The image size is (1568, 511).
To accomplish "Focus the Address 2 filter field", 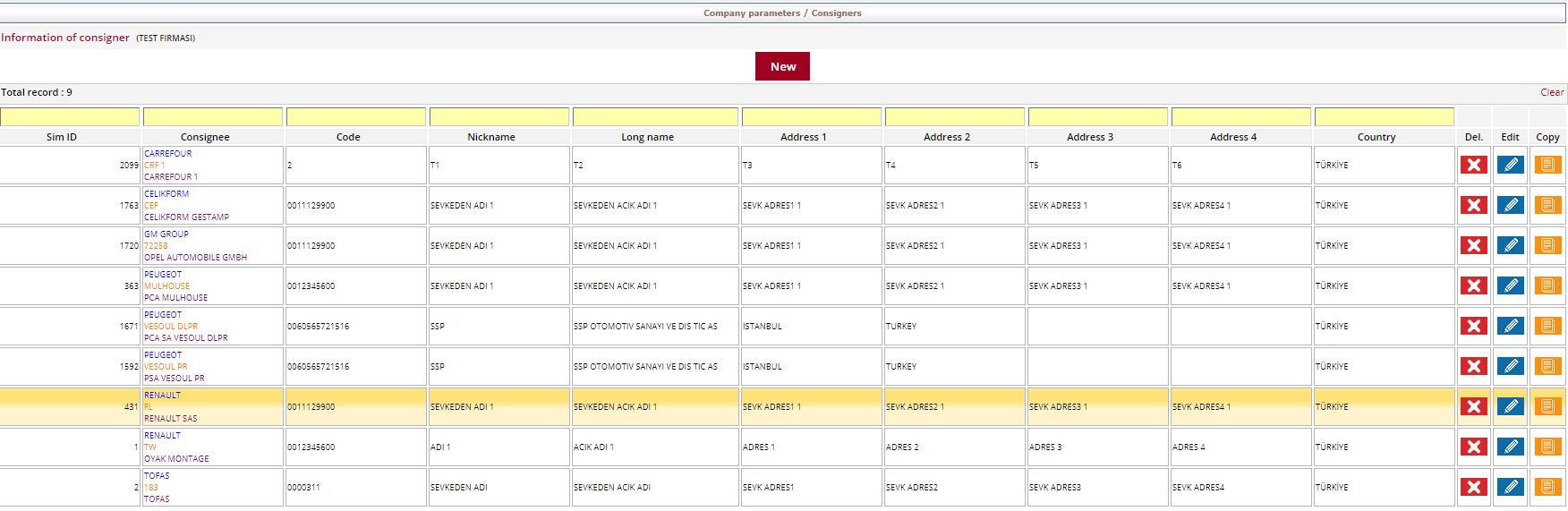I will [955, 117].
